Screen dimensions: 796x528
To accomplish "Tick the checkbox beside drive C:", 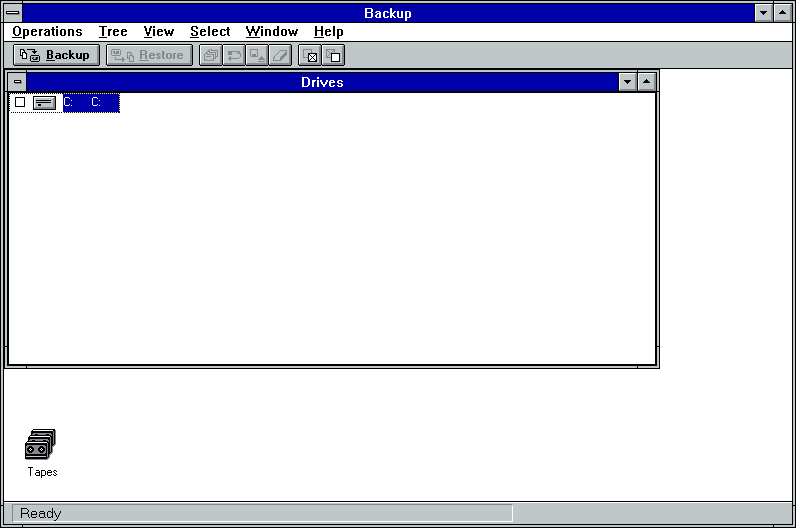I will (20, 102).
